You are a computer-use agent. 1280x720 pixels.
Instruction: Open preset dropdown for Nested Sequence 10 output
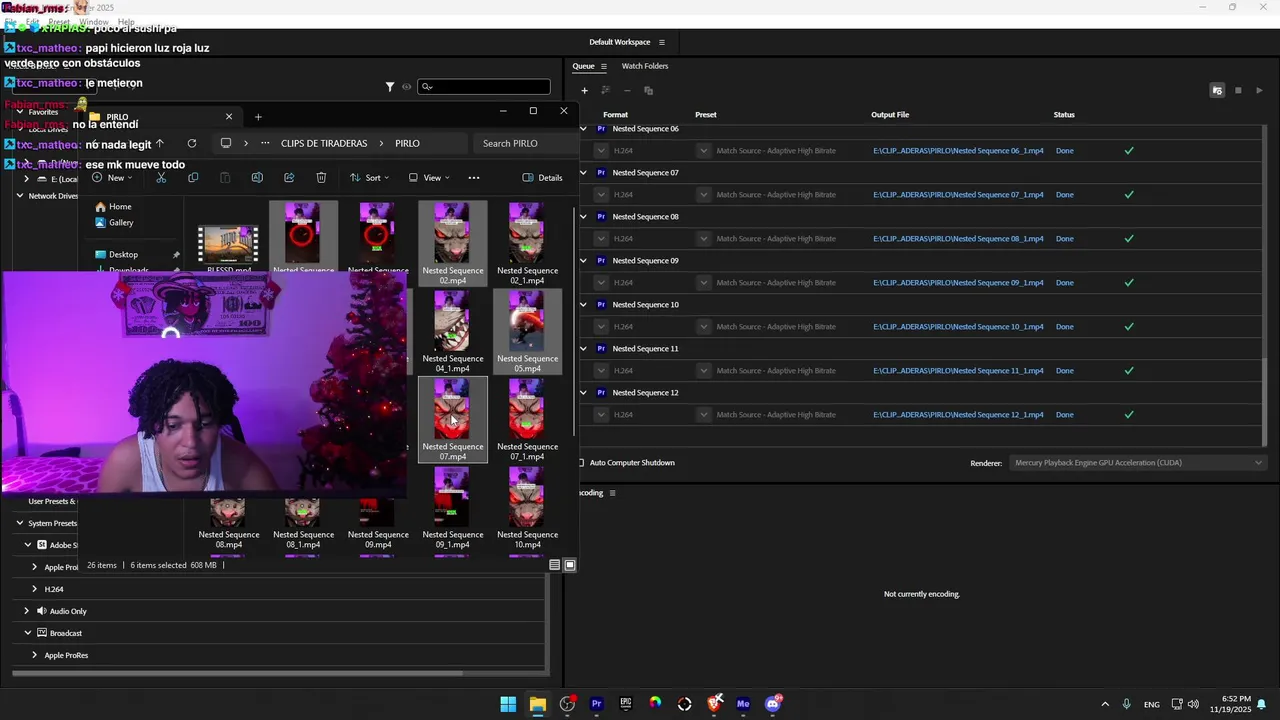coord(704,327)
